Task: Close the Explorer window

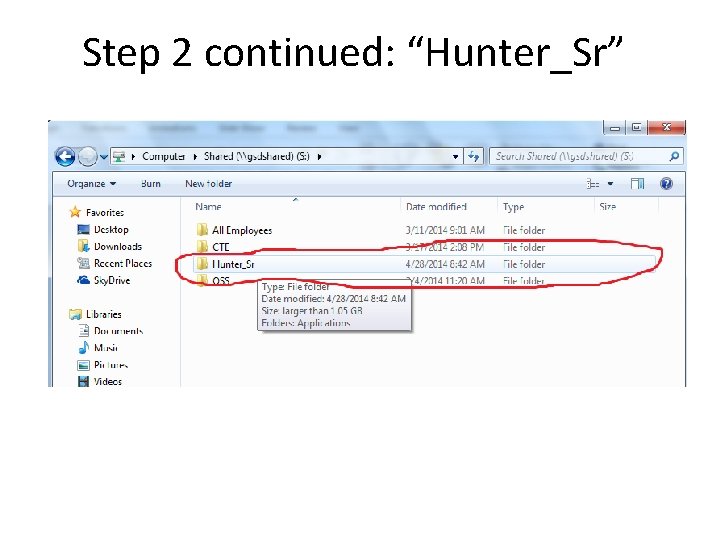Action: [x=666, y=128]
